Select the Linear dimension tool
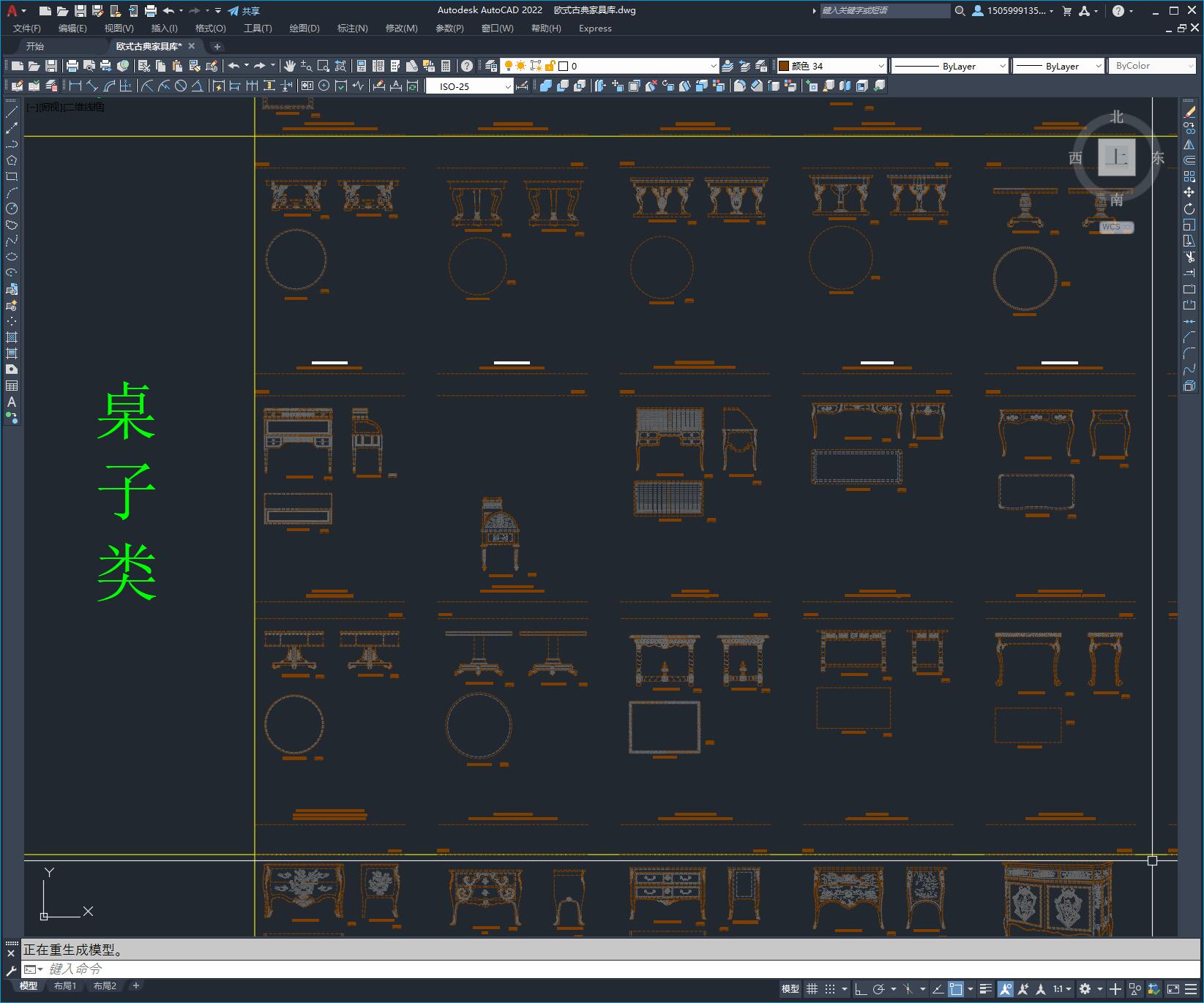 [x=75, y=86]
